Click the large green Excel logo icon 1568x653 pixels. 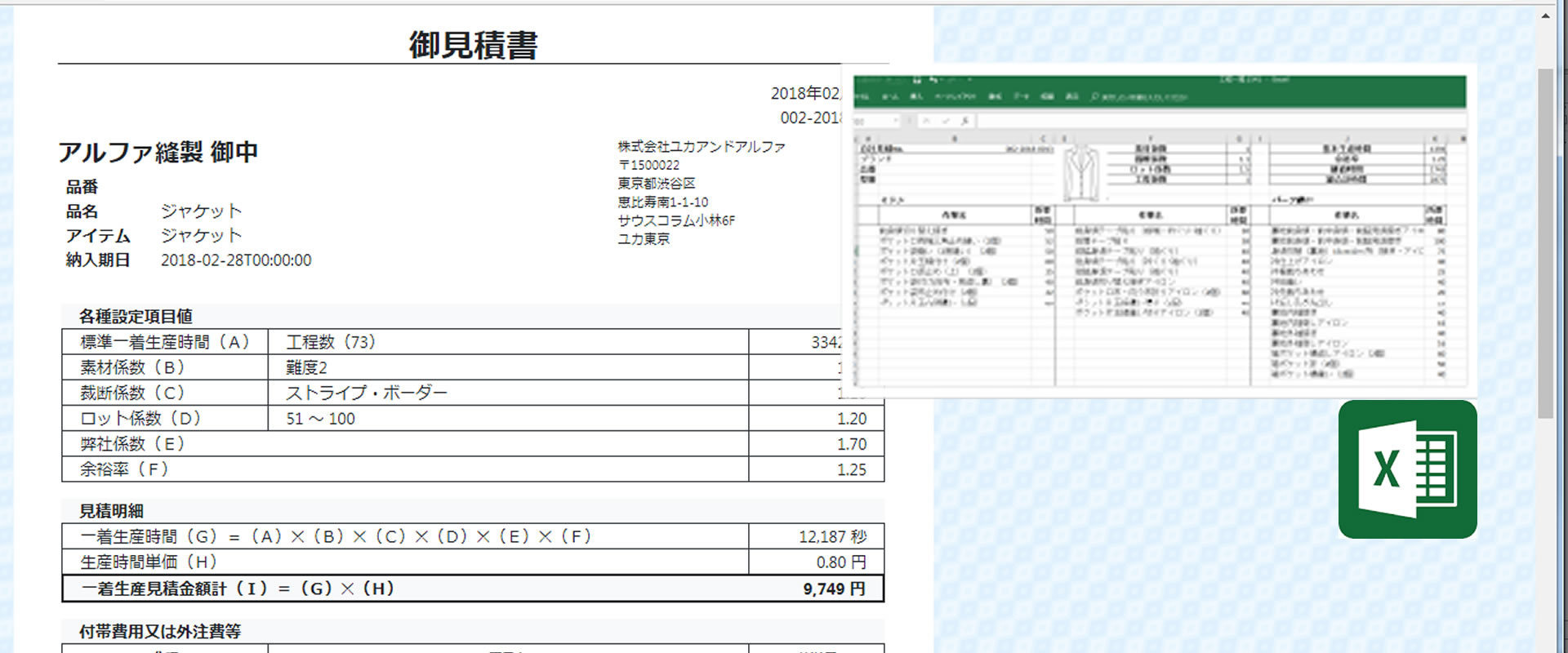click(x=1407, y=469)
